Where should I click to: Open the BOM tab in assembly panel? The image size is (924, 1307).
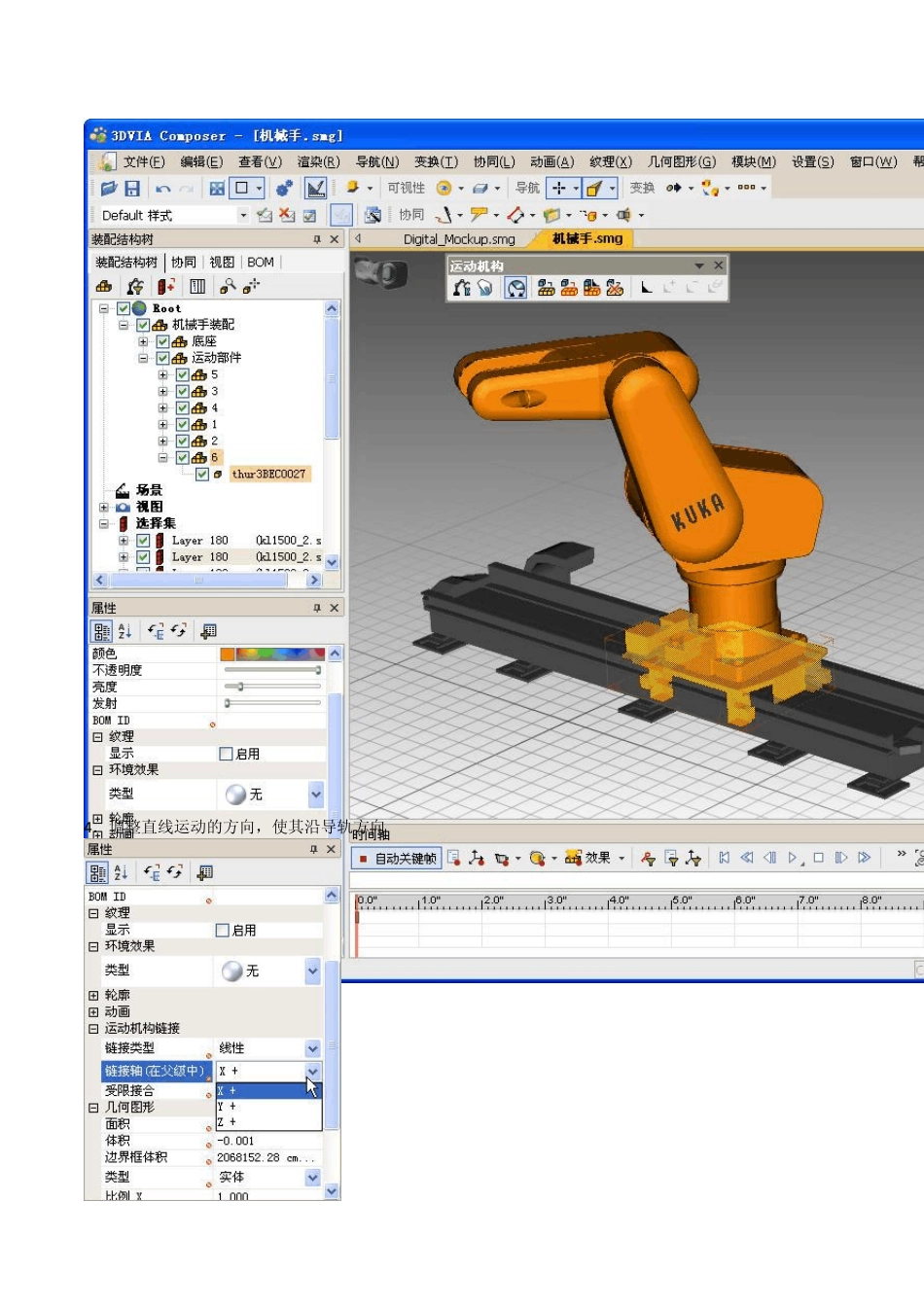point(261,263)
